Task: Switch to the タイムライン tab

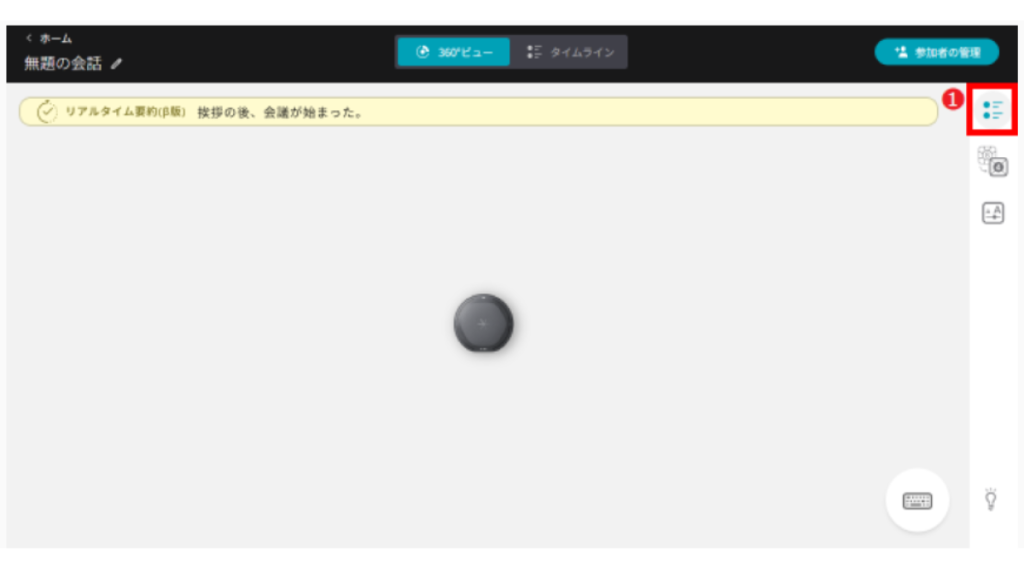Action: tap(570, 52)
